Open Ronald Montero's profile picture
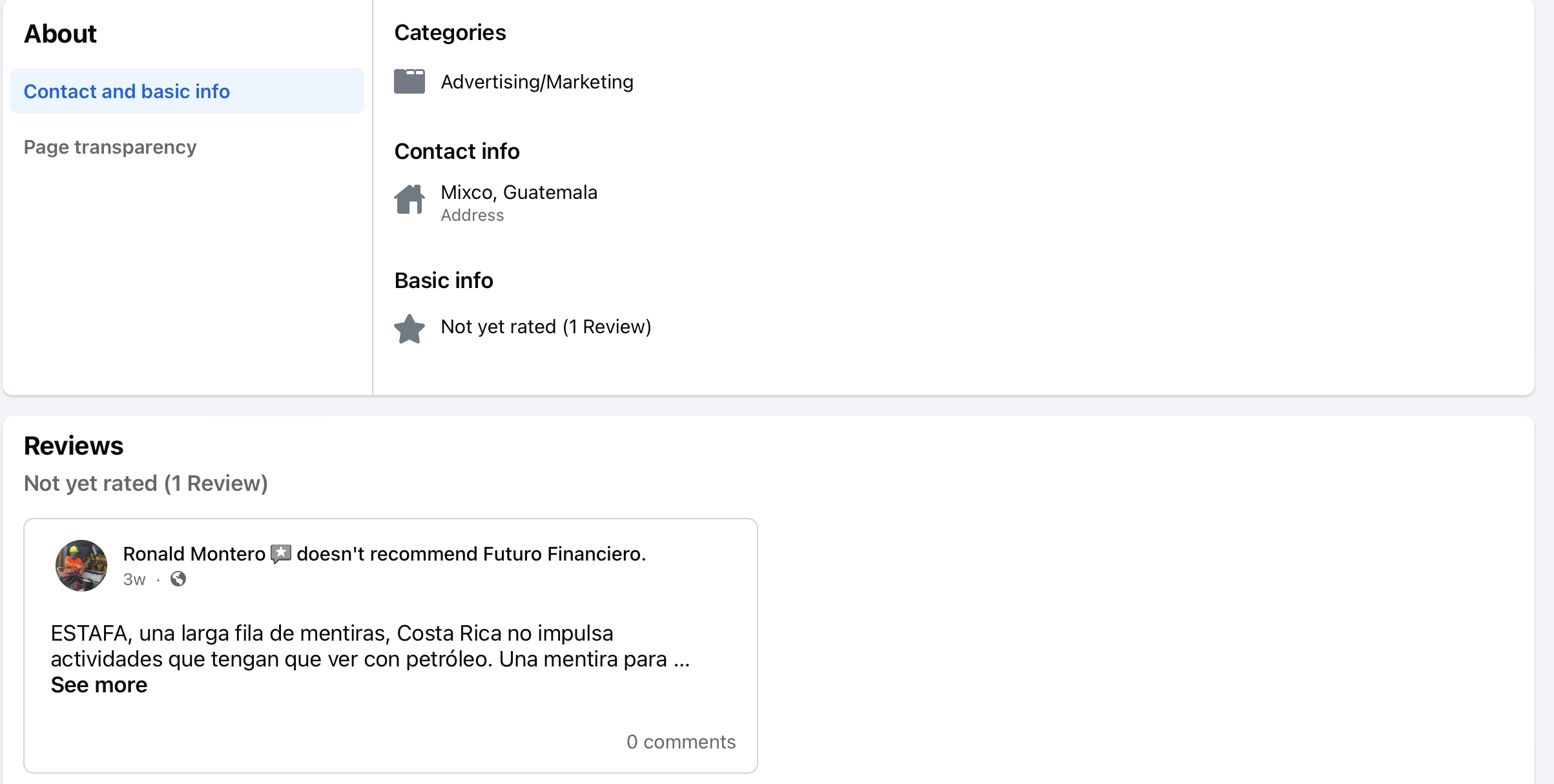1554x784 pixels. pyautogui.click(x=81, y=566)
